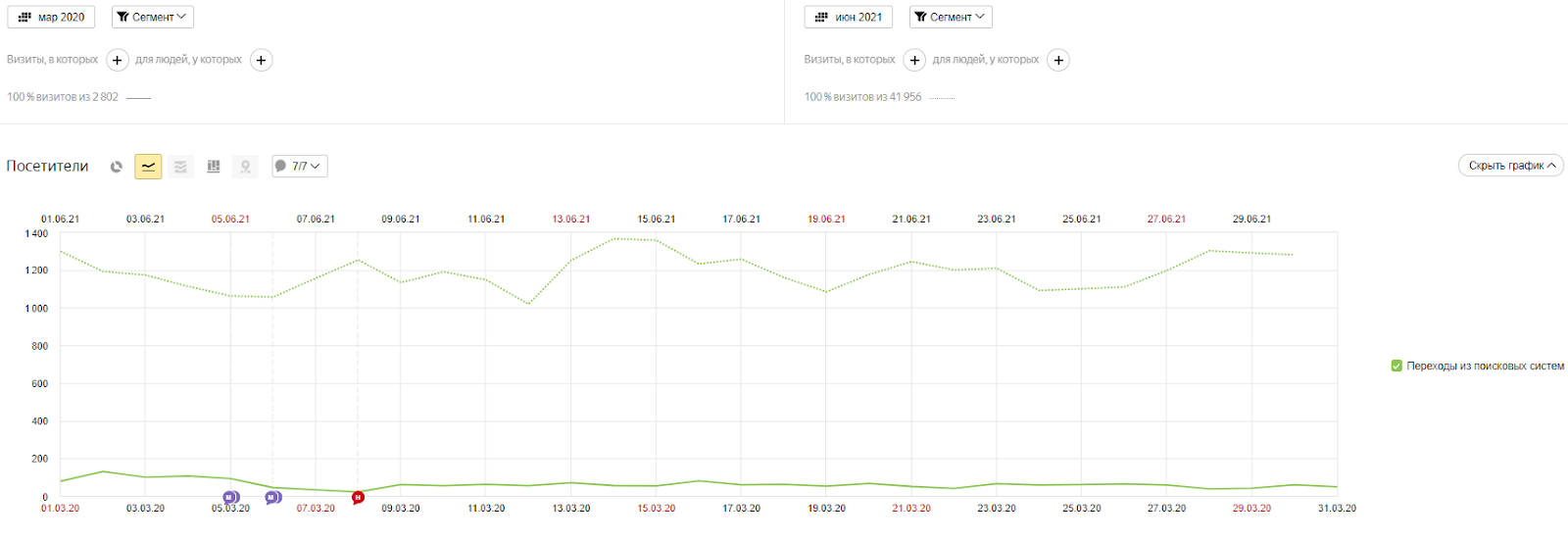Viewport: 1568px width, 540px height.
Task: Click the red annotation marker near 08.03.20
Action: pyautogui.click(x=358, y=498)
